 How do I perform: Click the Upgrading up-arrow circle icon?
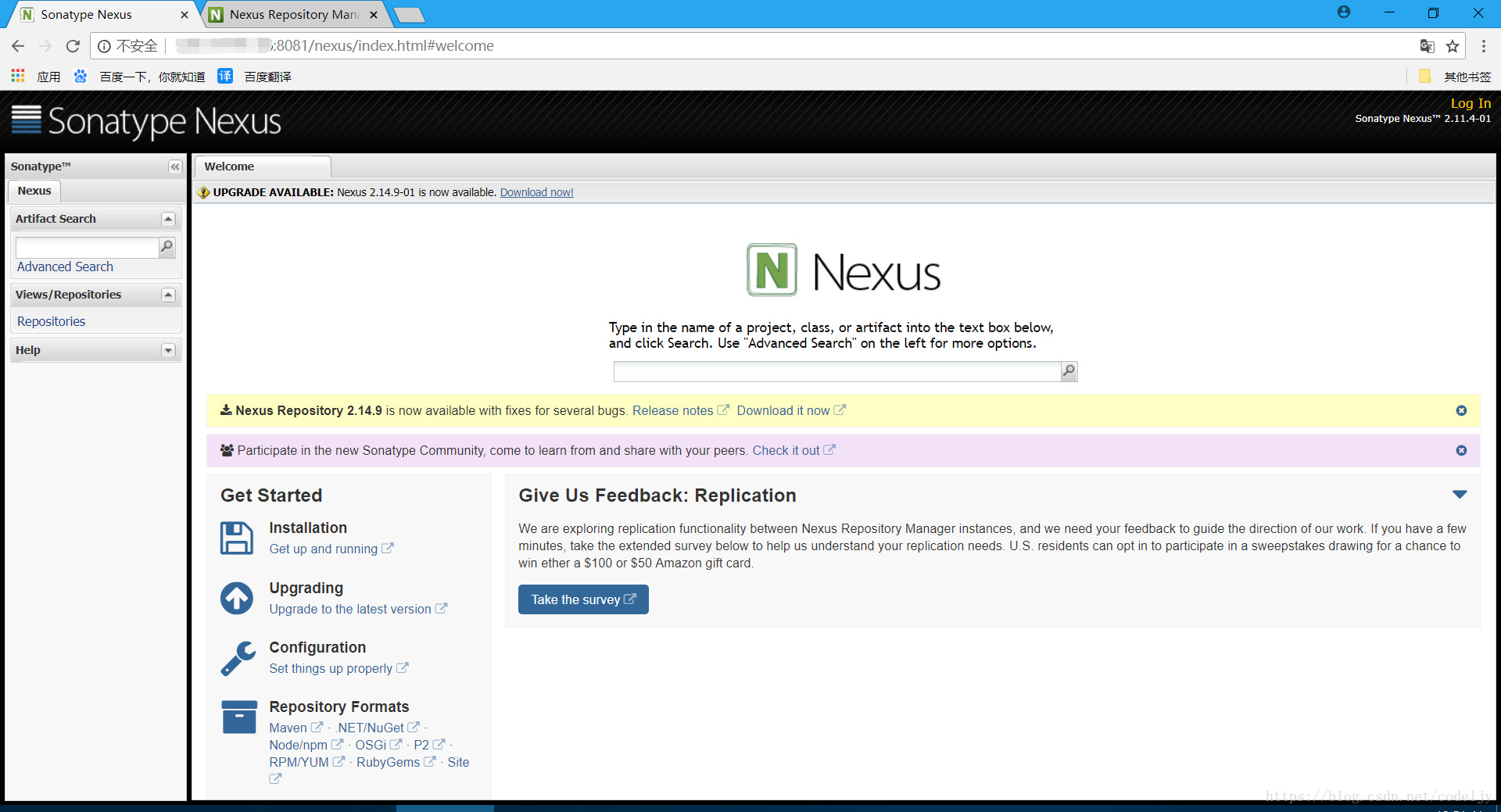237,598
